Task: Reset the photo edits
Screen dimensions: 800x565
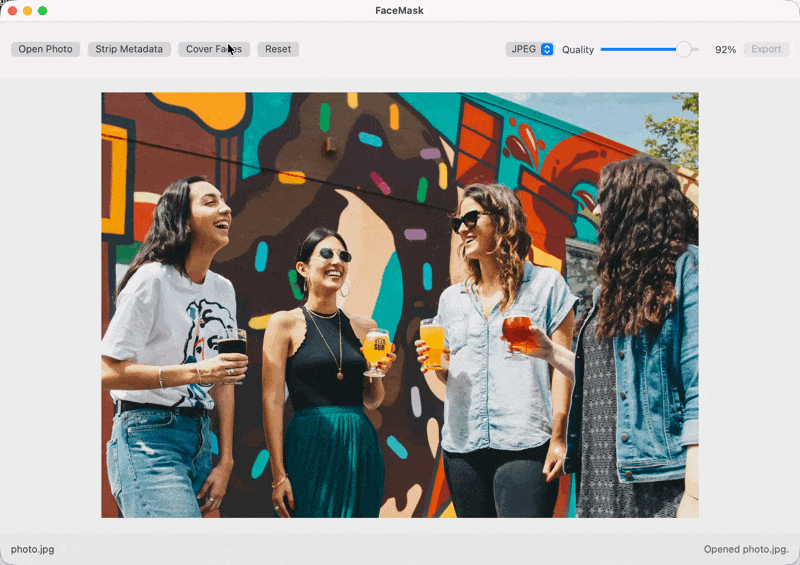Action: 278,49
